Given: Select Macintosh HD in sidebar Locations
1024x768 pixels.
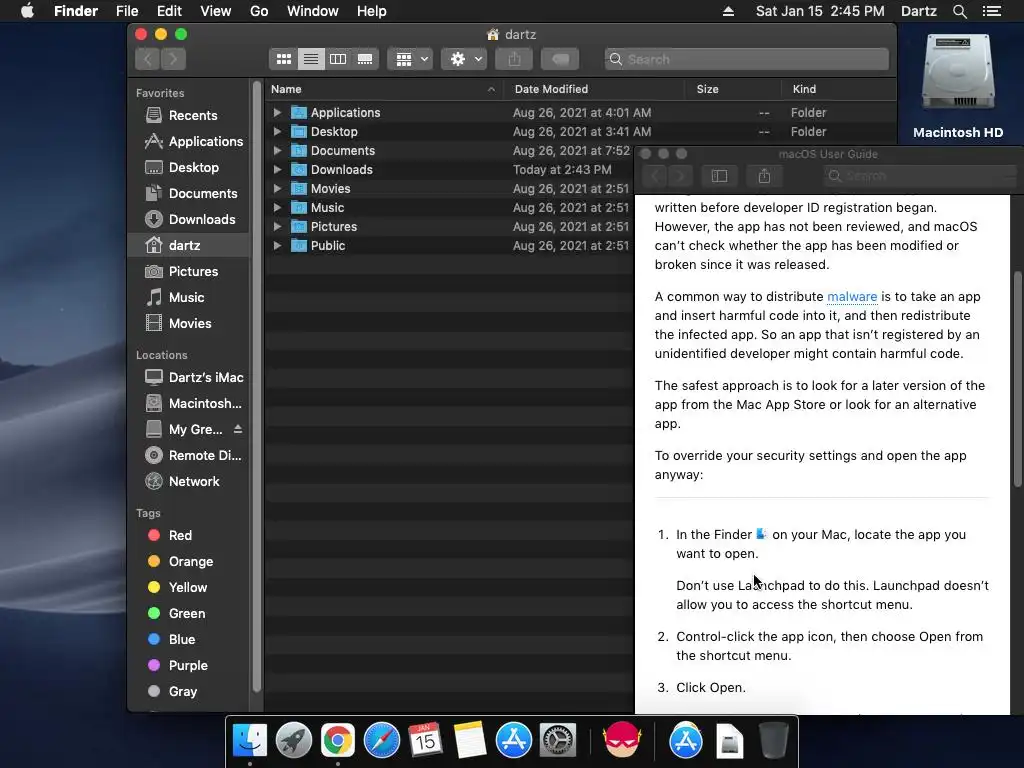Looking at the screenshot, I should (189, 404).
